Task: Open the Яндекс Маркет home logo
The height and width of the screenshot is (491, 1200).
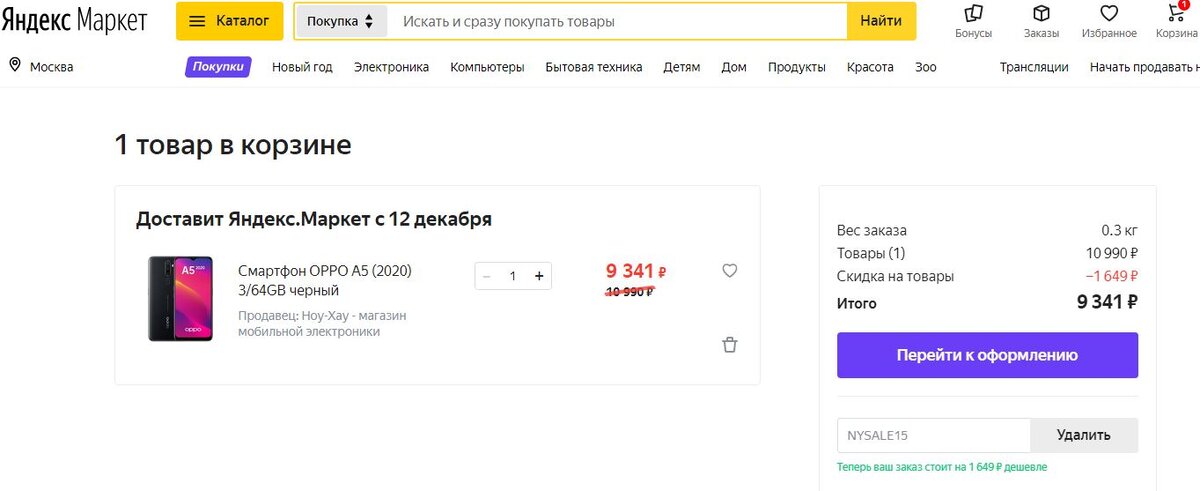Action: pos(74,21)
